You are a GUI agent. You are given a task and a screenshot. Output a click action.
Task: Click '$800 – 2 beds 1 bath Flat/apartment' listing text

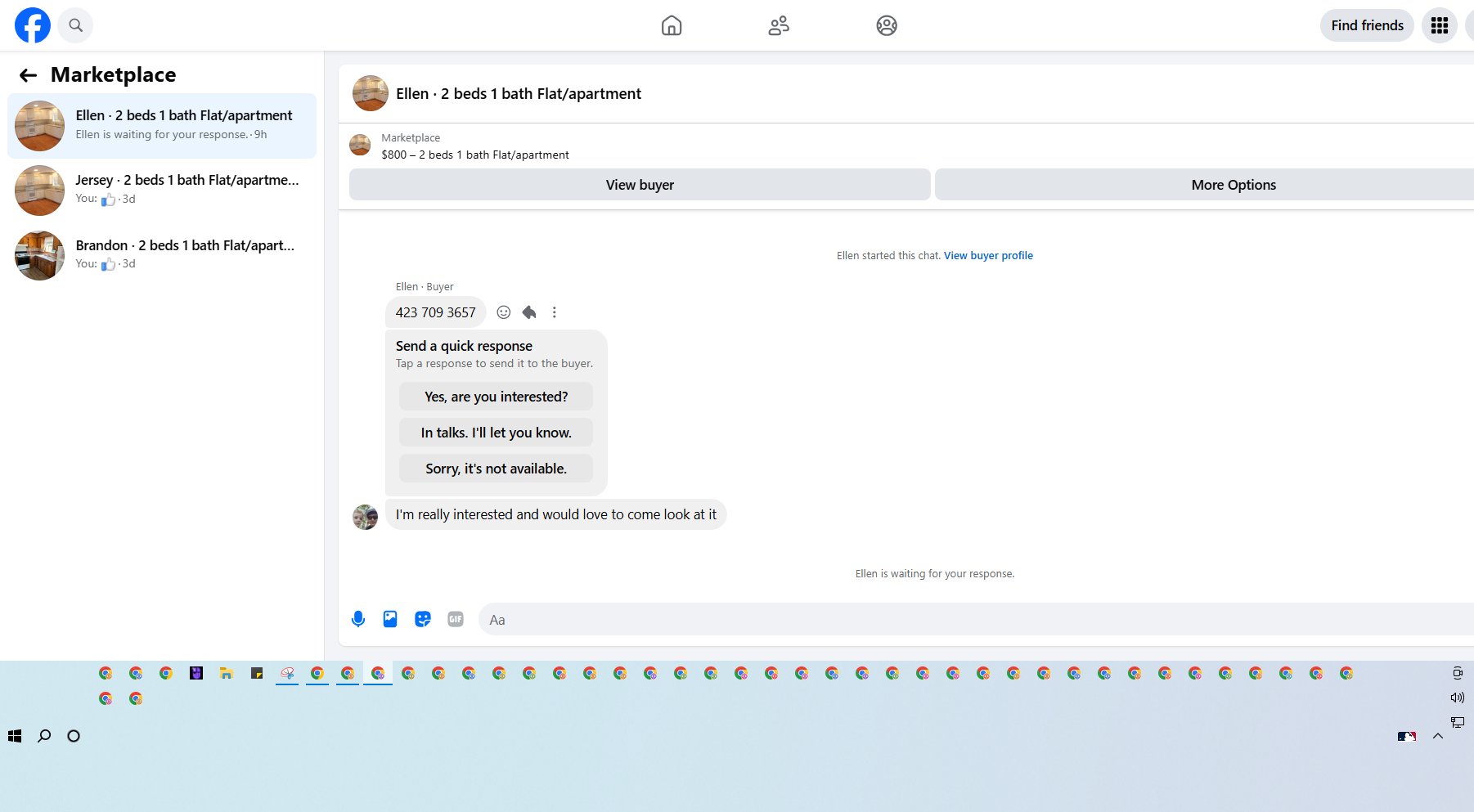(475, 155)
